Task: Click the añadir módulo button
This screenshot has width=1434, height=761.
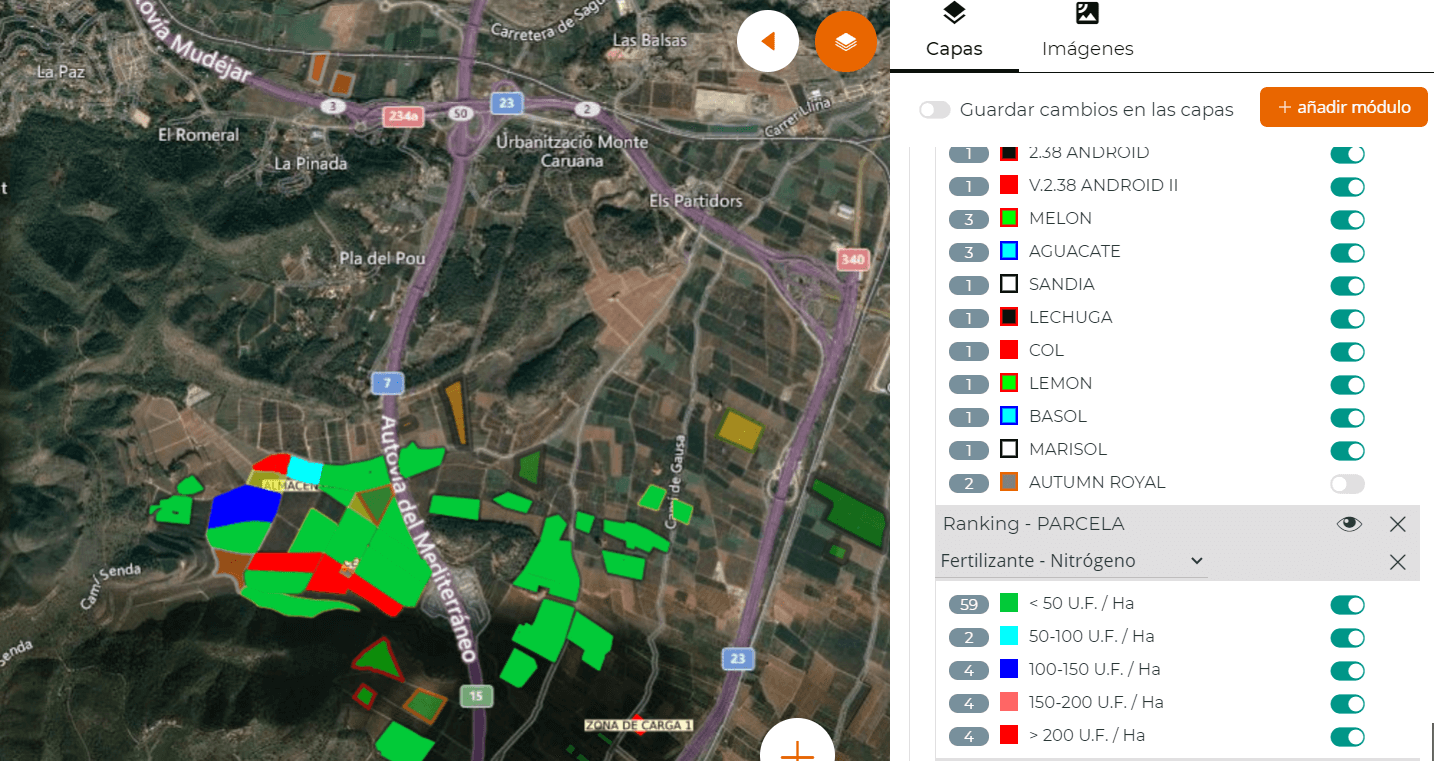Action: click(1343, 107)
